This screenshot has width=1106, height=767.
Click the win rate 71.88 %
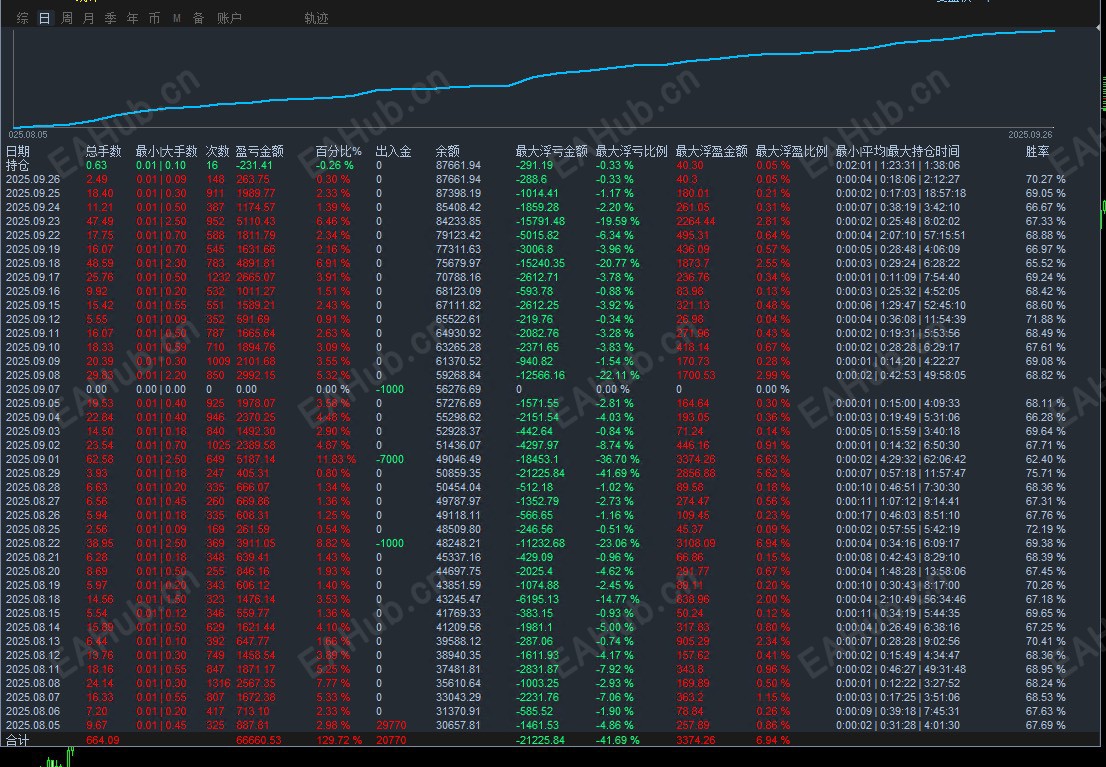(x=1045, y=319)
